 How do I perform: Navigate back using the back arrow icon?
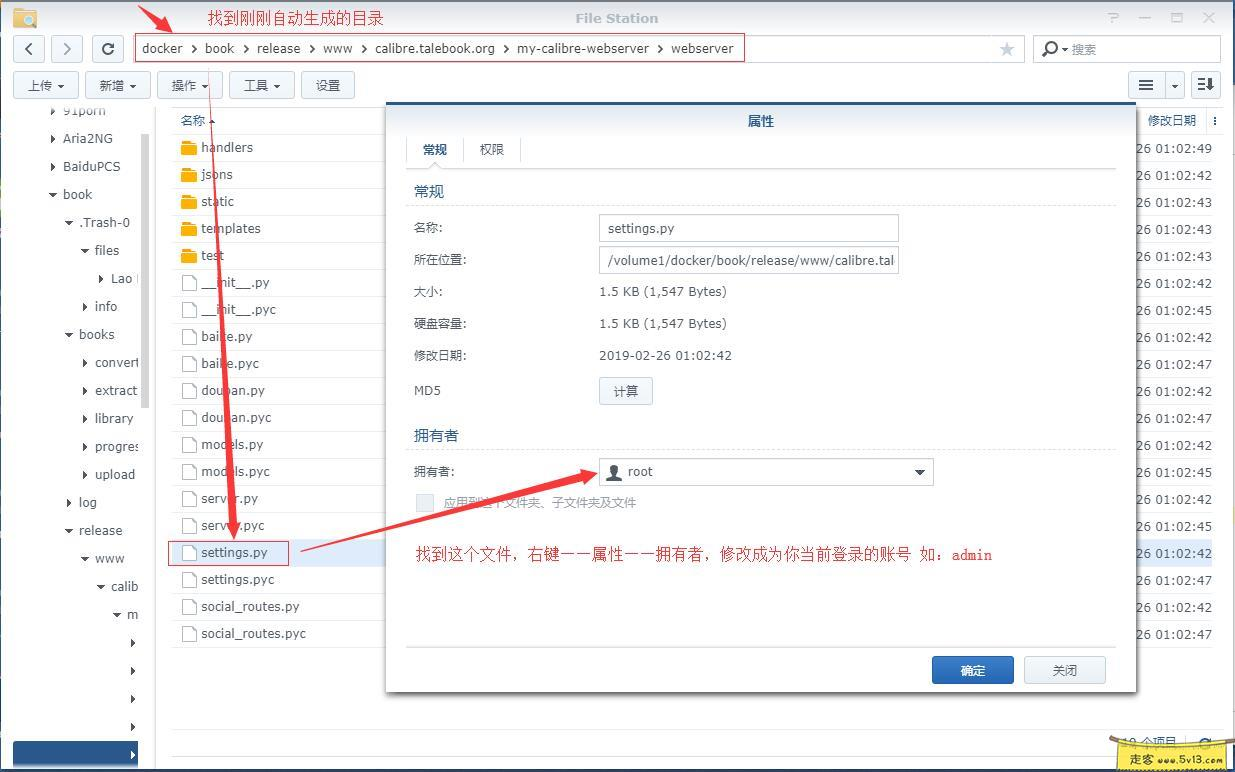click(x=28, y=48)
